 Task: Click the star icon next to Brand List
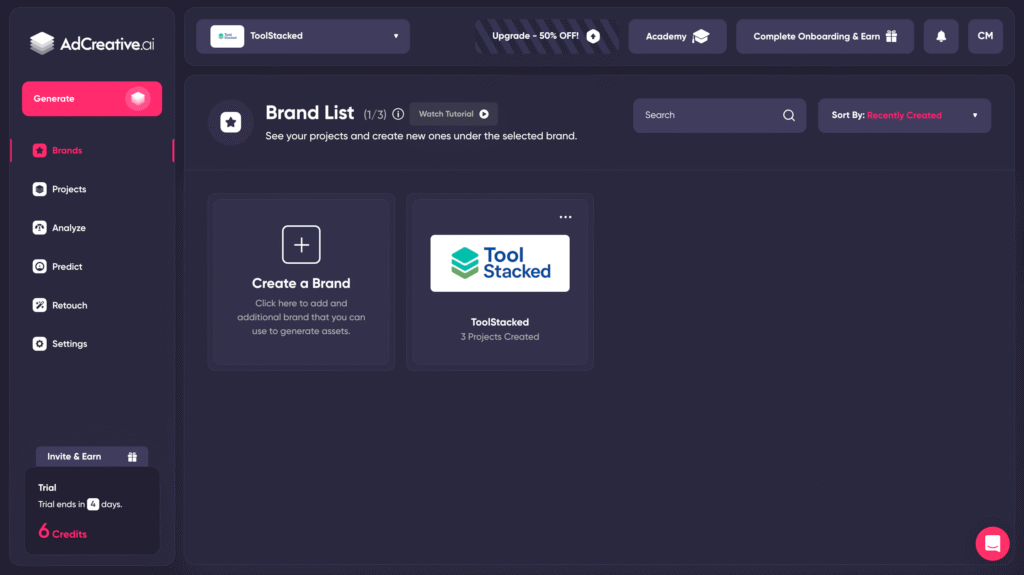pyautogui.click(x=231, y=122)
